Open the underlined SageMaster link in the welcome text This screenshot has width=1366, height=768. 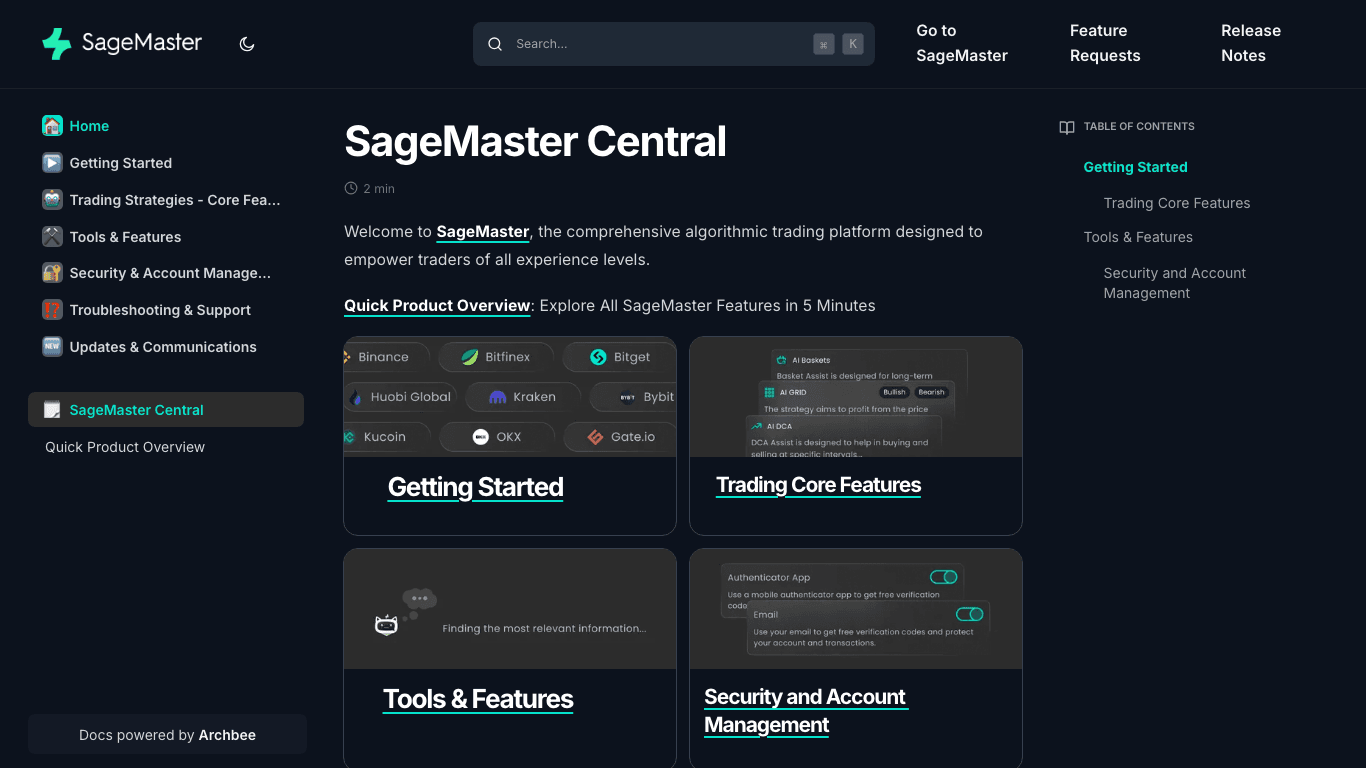tap(483, 231)
